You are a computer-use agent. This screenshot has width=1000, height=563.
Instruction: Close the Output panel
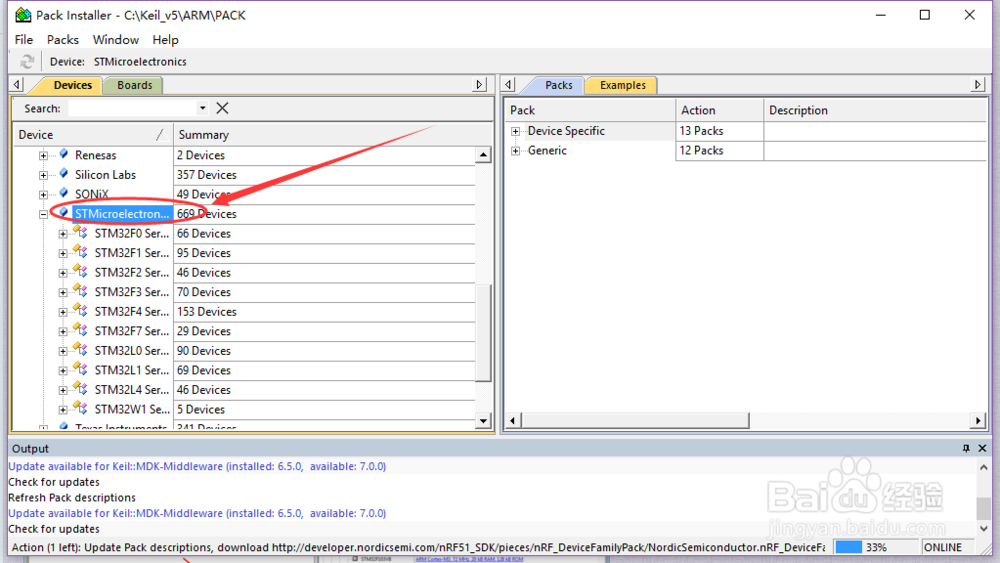coord(982,448)
